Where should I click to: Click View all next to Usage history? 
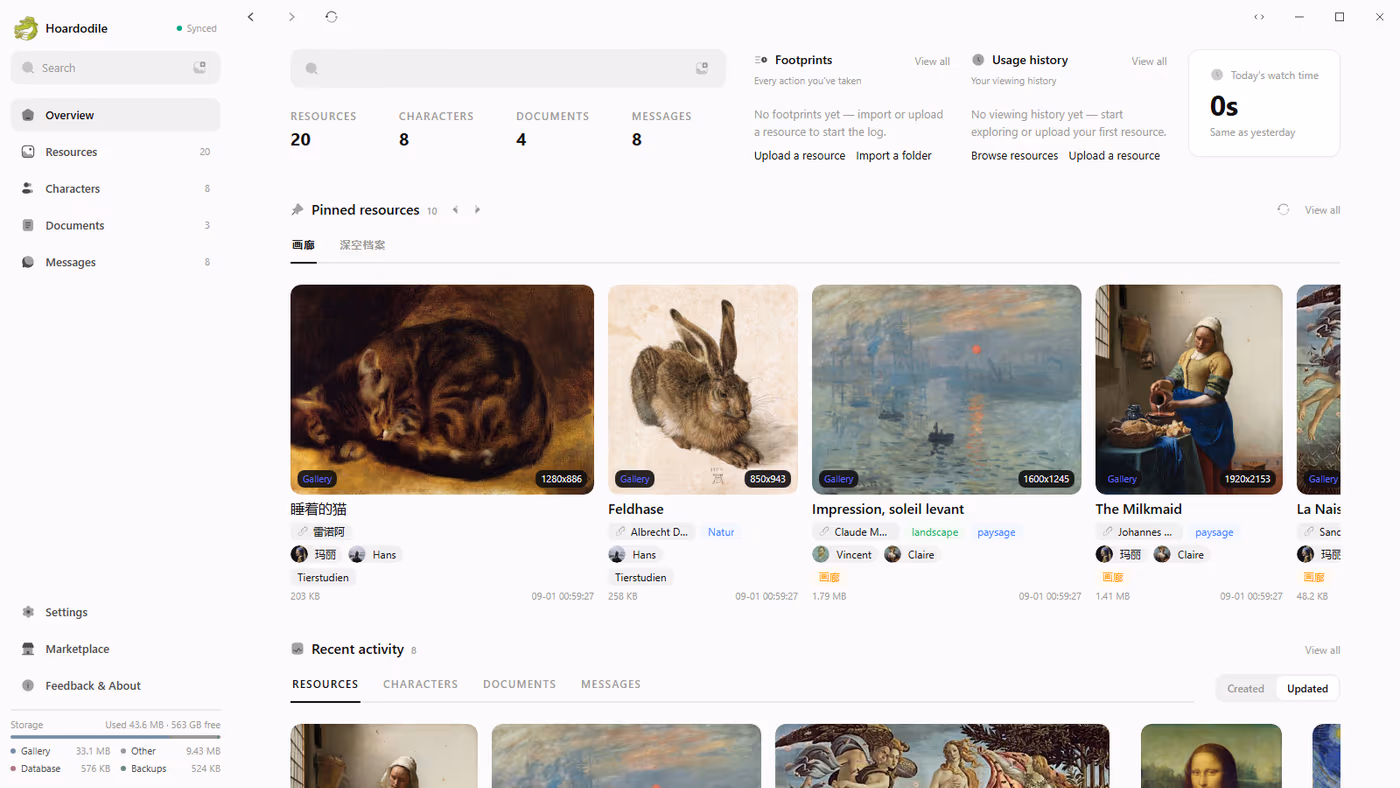coord(1149,61)
